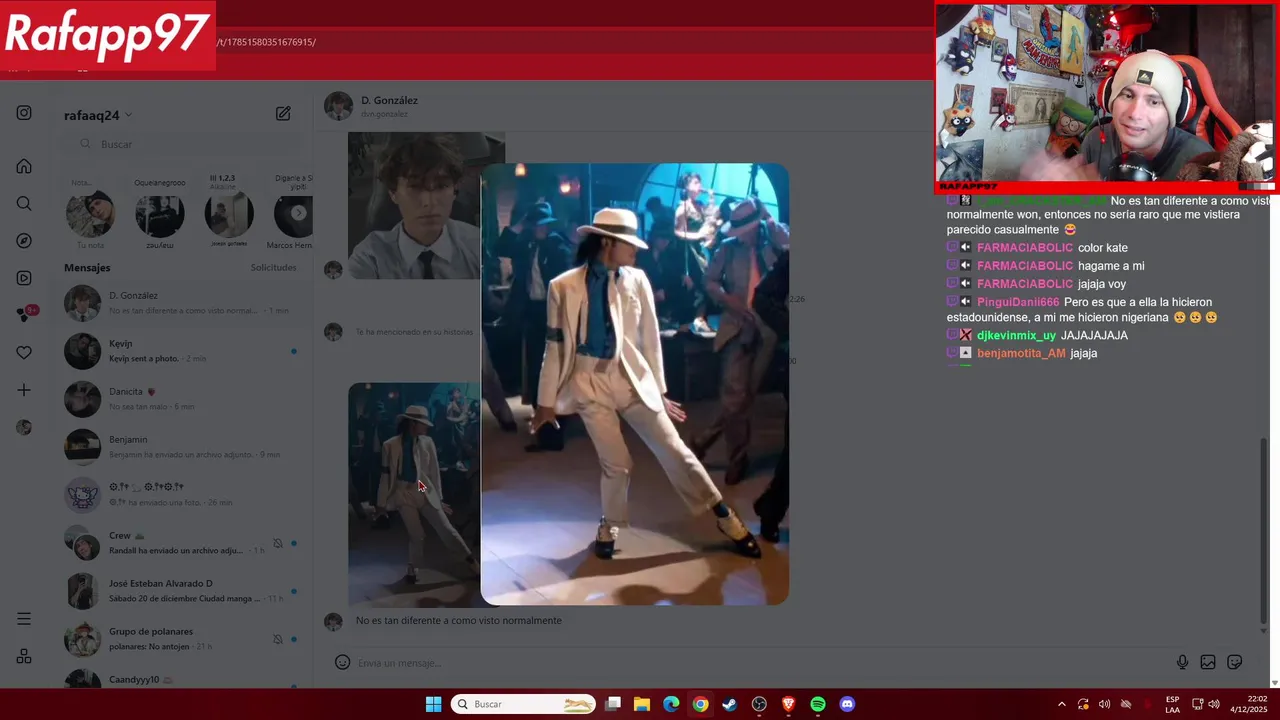Click "No es tan diferente a como visto normalmente" message
The width and height of the screenshot is (1280, 720).
pos(459,620)
